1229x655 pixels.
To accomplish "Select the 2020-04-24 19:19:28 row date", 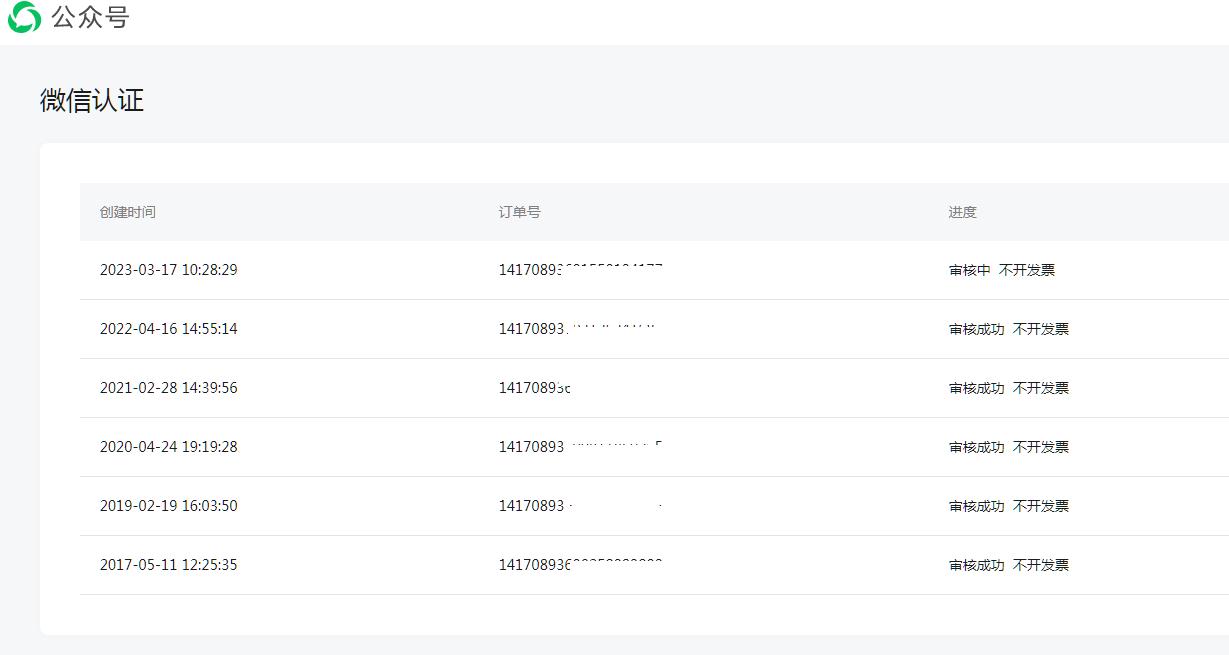I will tap(168, 447).
